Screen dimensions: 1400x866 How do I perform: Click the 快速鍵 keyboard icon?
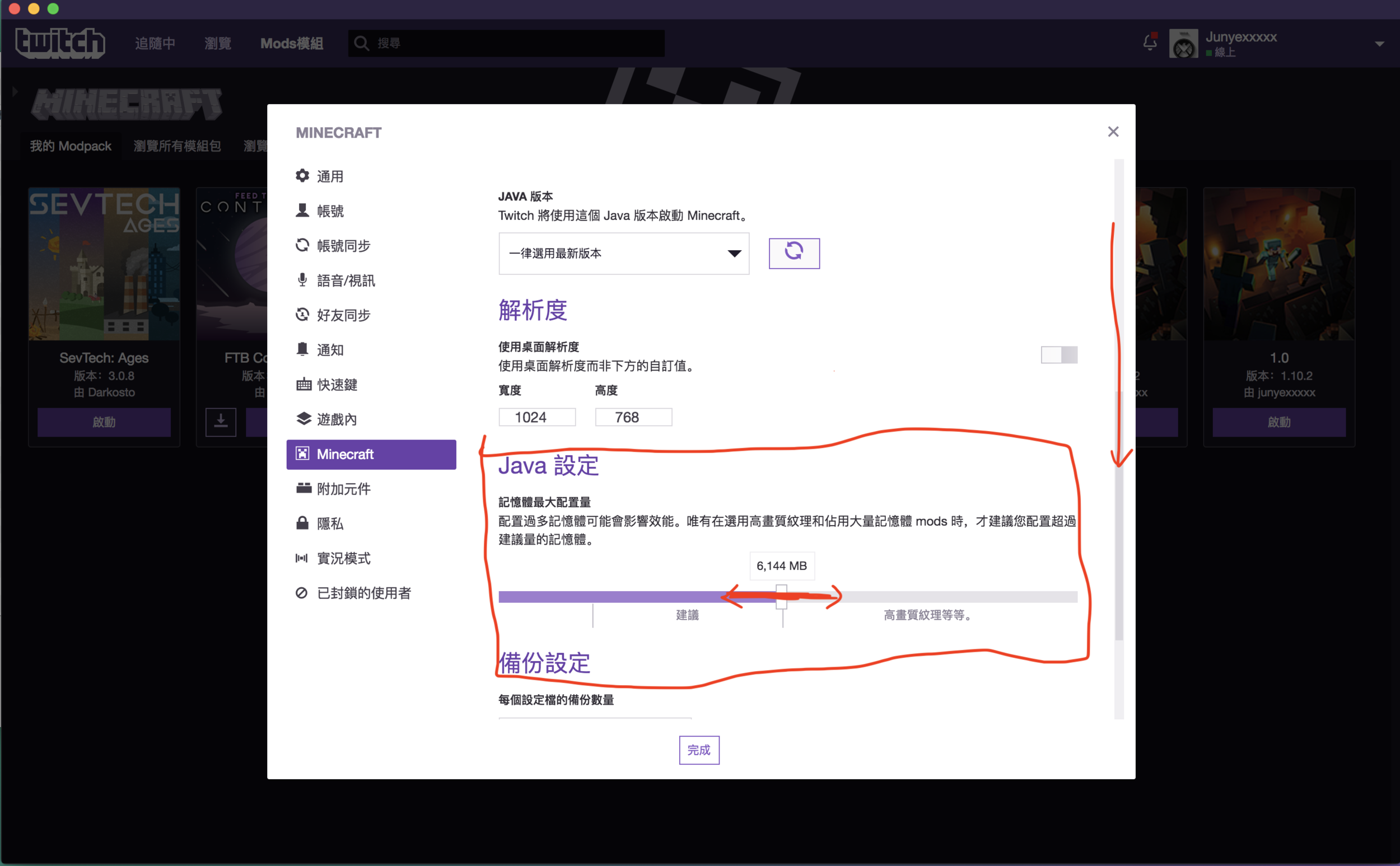(304, 385)
